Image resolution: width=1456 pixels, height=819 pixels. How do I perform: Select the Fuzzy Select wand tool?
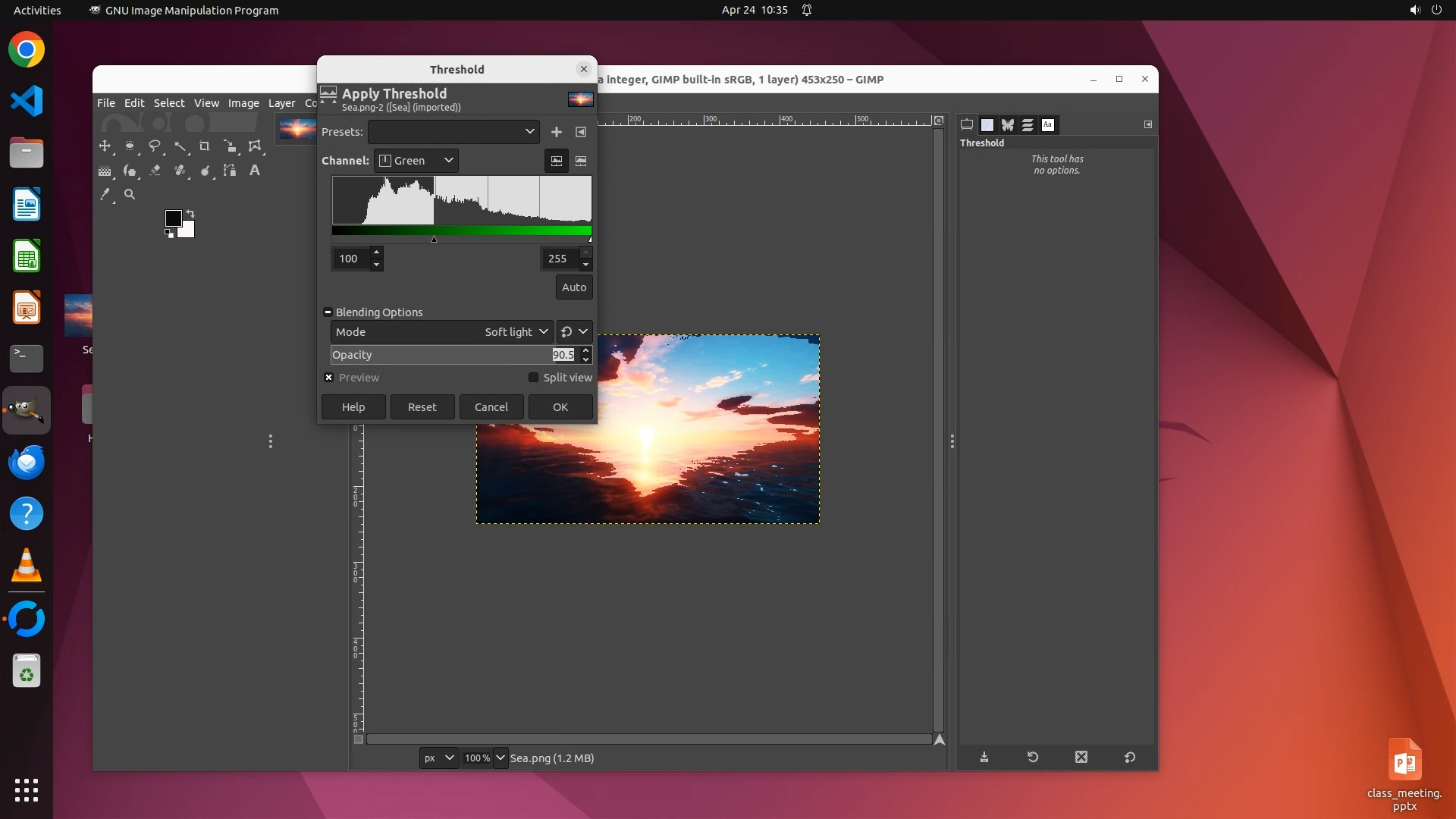180,146
